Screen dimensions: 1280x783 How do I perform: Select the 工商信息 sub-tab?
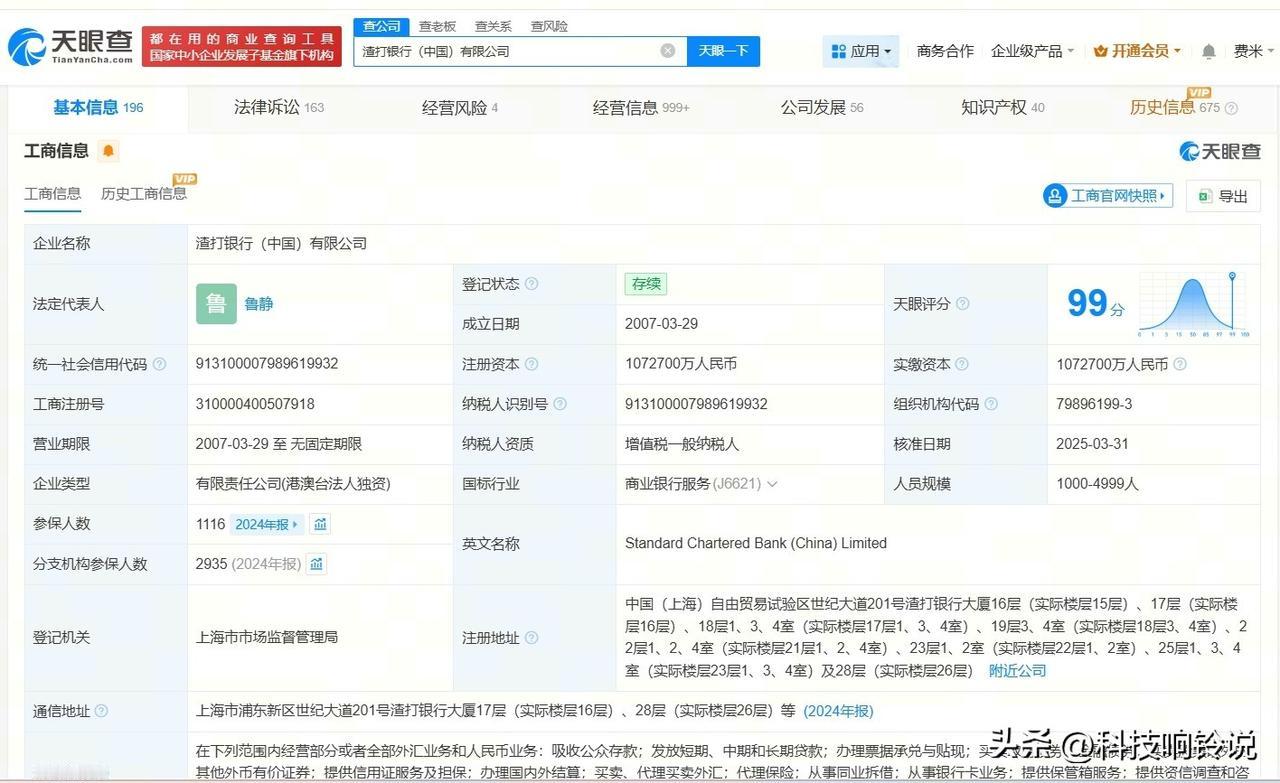pos(53,194)
